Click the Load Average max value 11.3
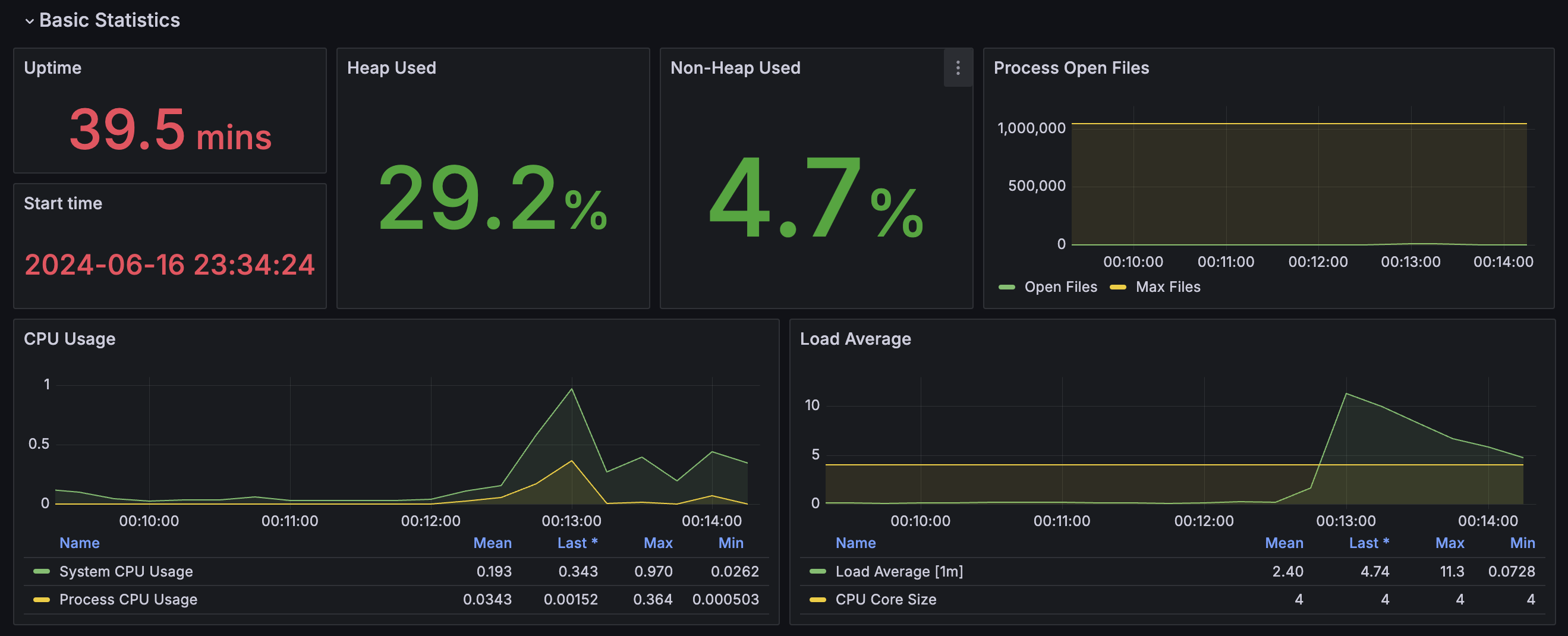The height and width of the screenshot is (636, 1568). coord(1451,571)
